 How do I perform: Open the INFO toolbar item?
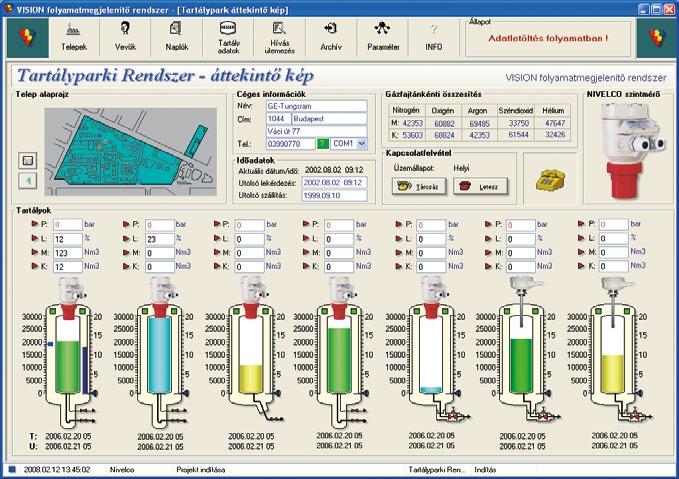(x=433, y=38)
